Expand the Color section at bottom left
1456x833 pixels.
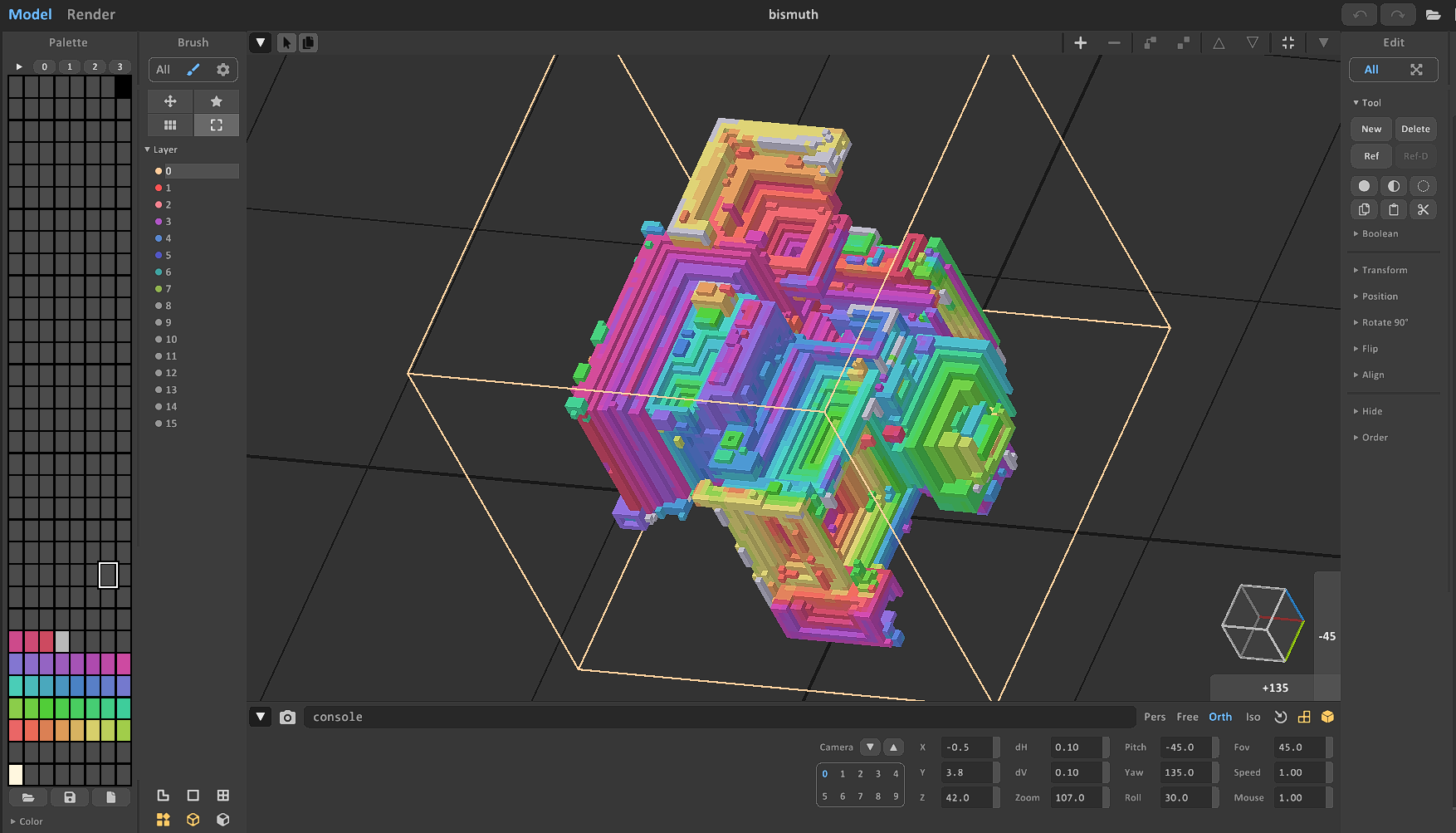[31, 821]
